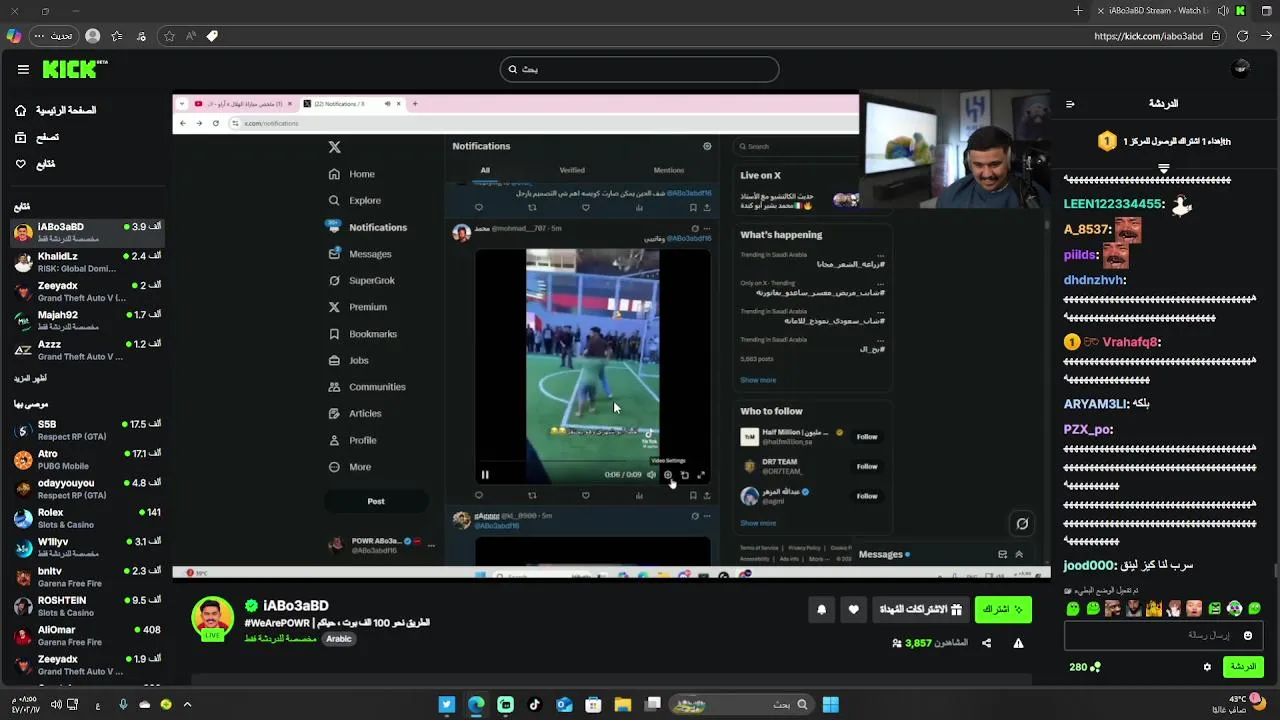Click the shopping tag icon in address bar
The image size is (1280, 720).
[212, 36]
